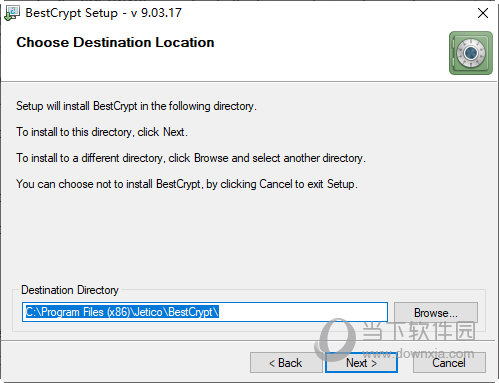Click the www.downxia.com watermark URL
Screen dimensions: 499x383
click(x=418, y=353)
